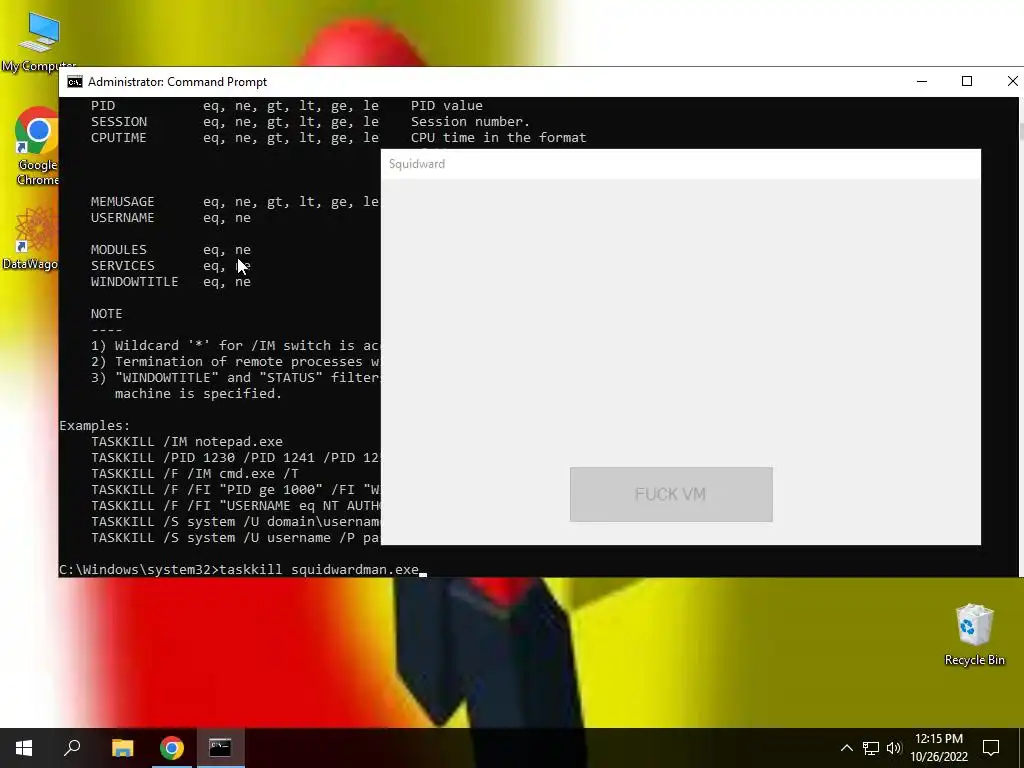Click the 'TASKKILL /F /IM cmd.exe /T' line
The width and height of the screenshot is (1024, 768).
(195, 473)
